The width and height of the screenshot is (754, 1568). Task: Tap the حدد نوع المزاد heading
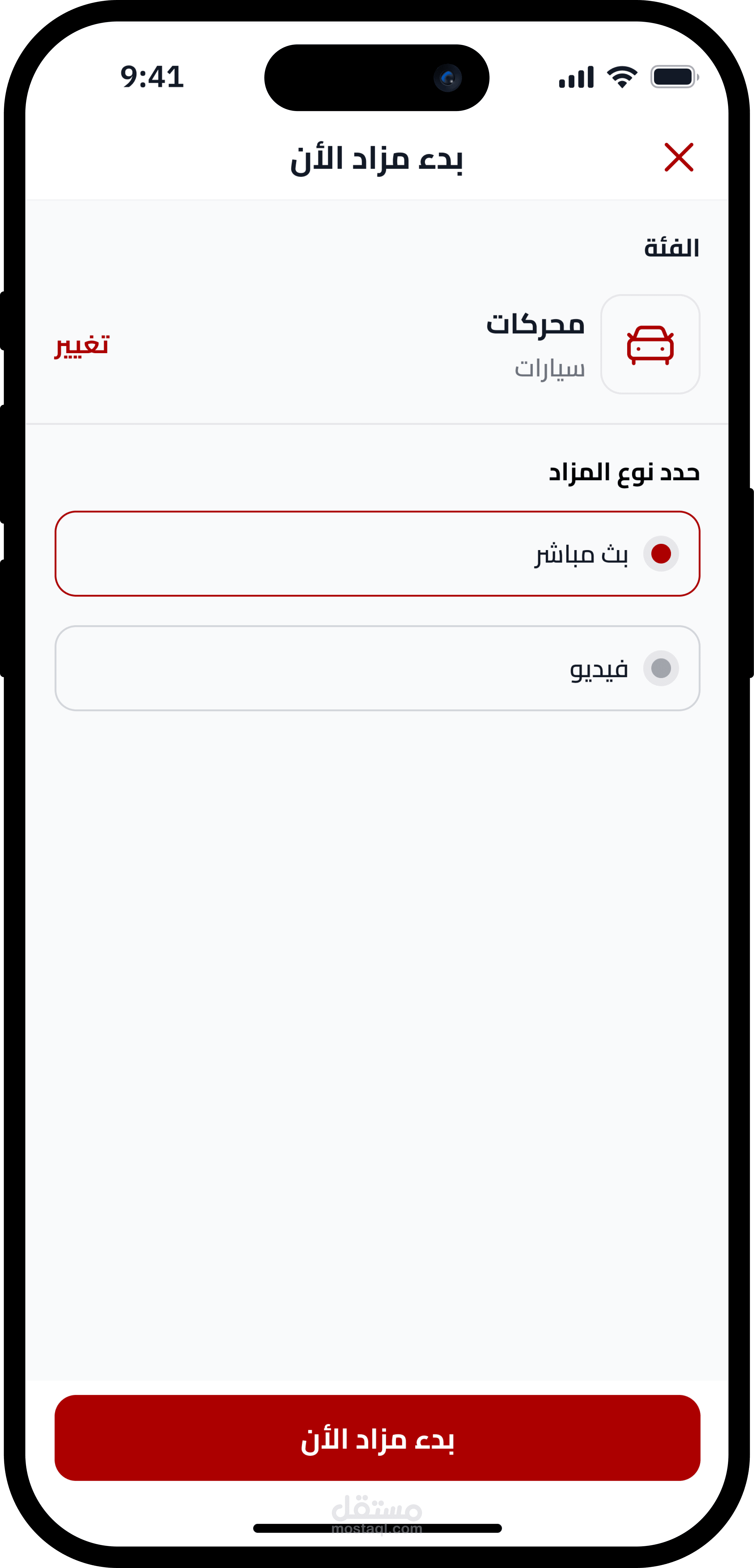coord(624,472)
